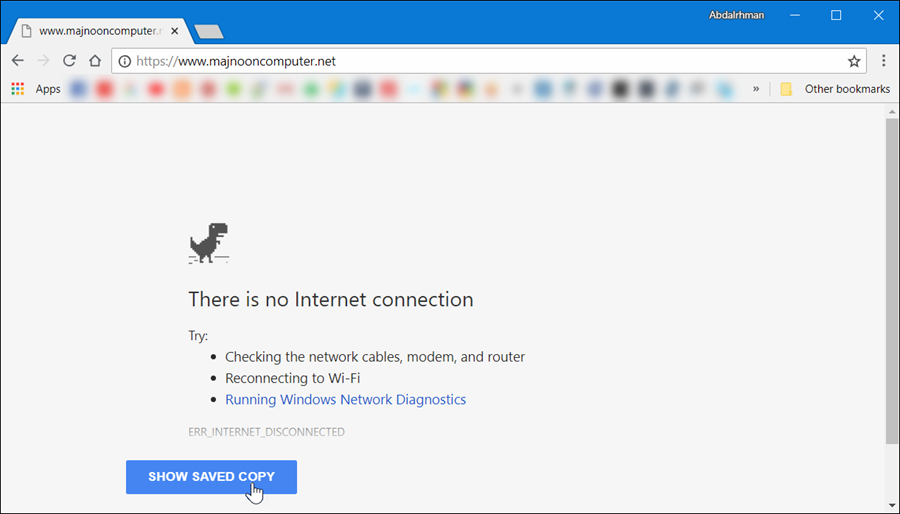This screenshot has width=900, height=514.
Task: Click the back navigation arrow
Action: point(17,61)
